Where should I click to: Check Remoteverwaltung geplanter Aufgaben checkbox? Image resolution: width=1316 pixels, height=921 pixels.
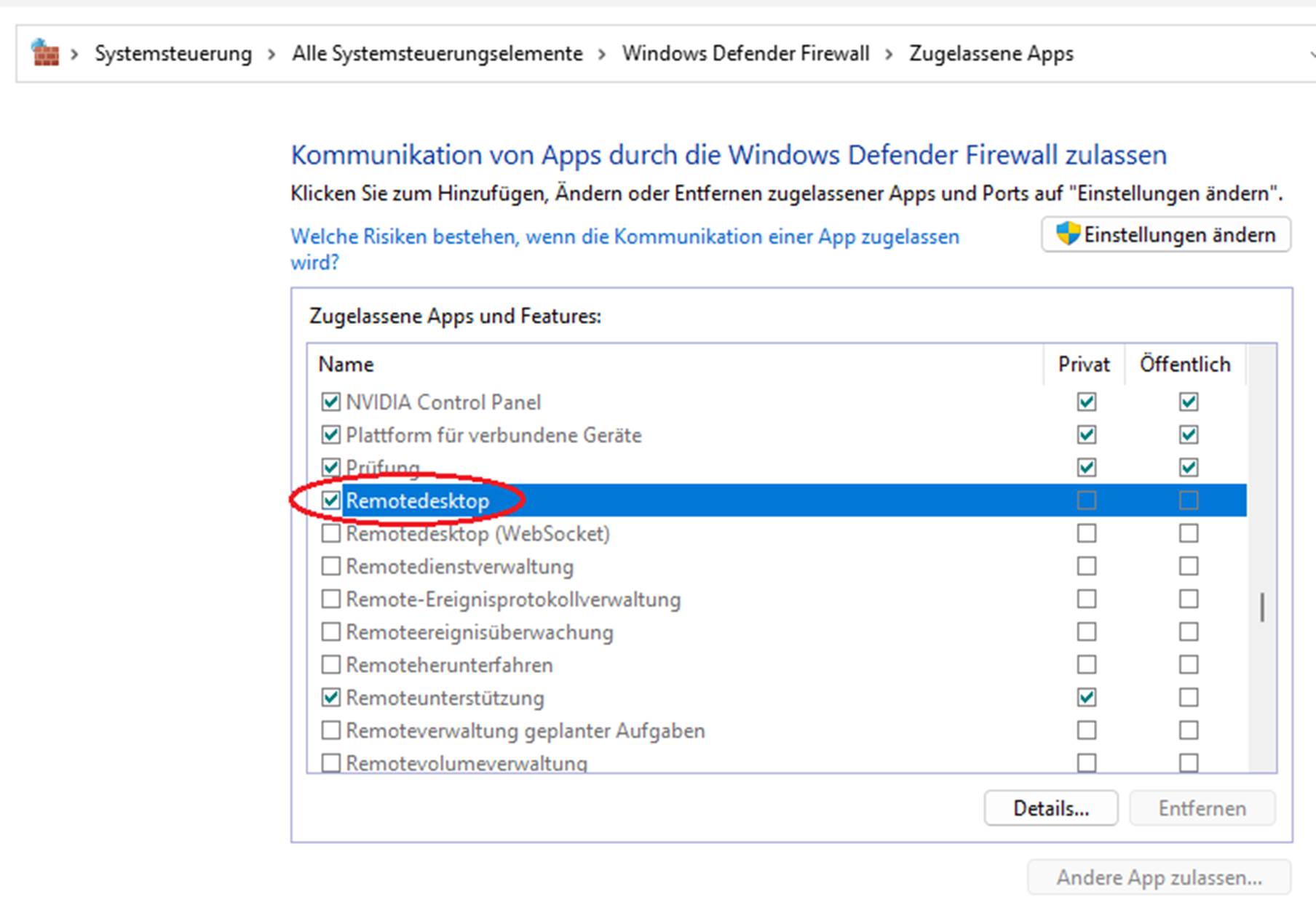(x=331, y=730)
